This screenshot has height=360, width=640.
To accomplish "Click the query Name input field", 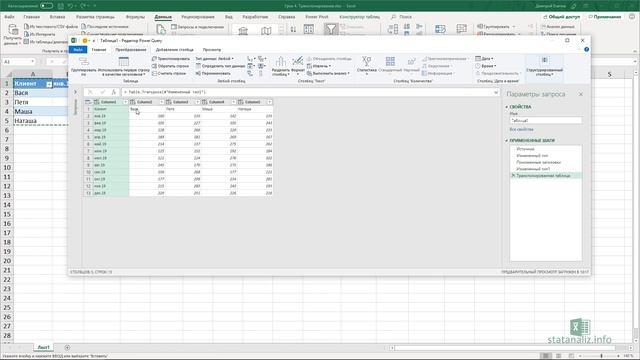I will (x=545, y=120).
